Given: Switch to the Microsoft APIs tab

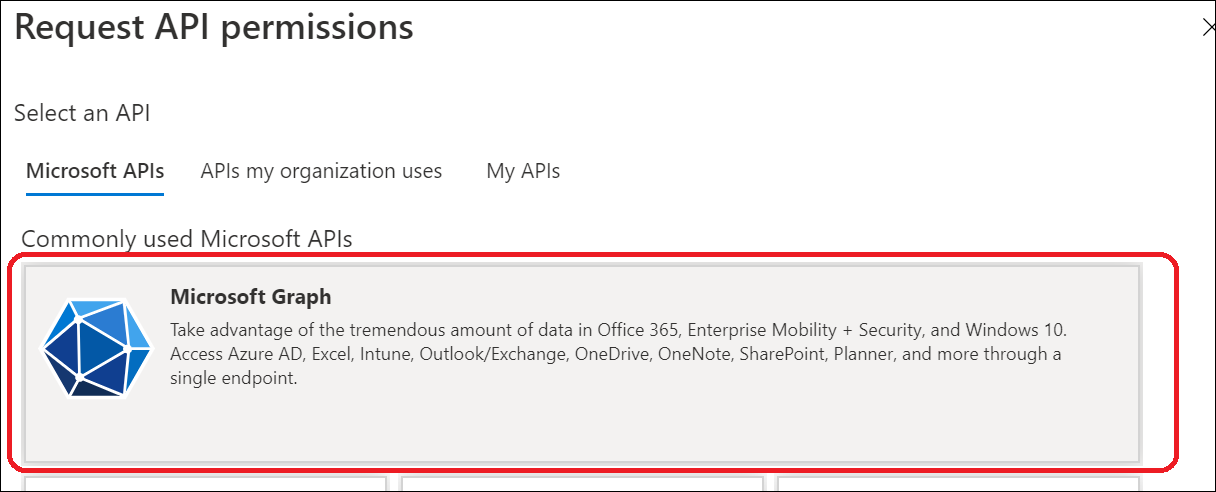Looking at the screenshot, I should pyautogui.click(x=95, y=171).
